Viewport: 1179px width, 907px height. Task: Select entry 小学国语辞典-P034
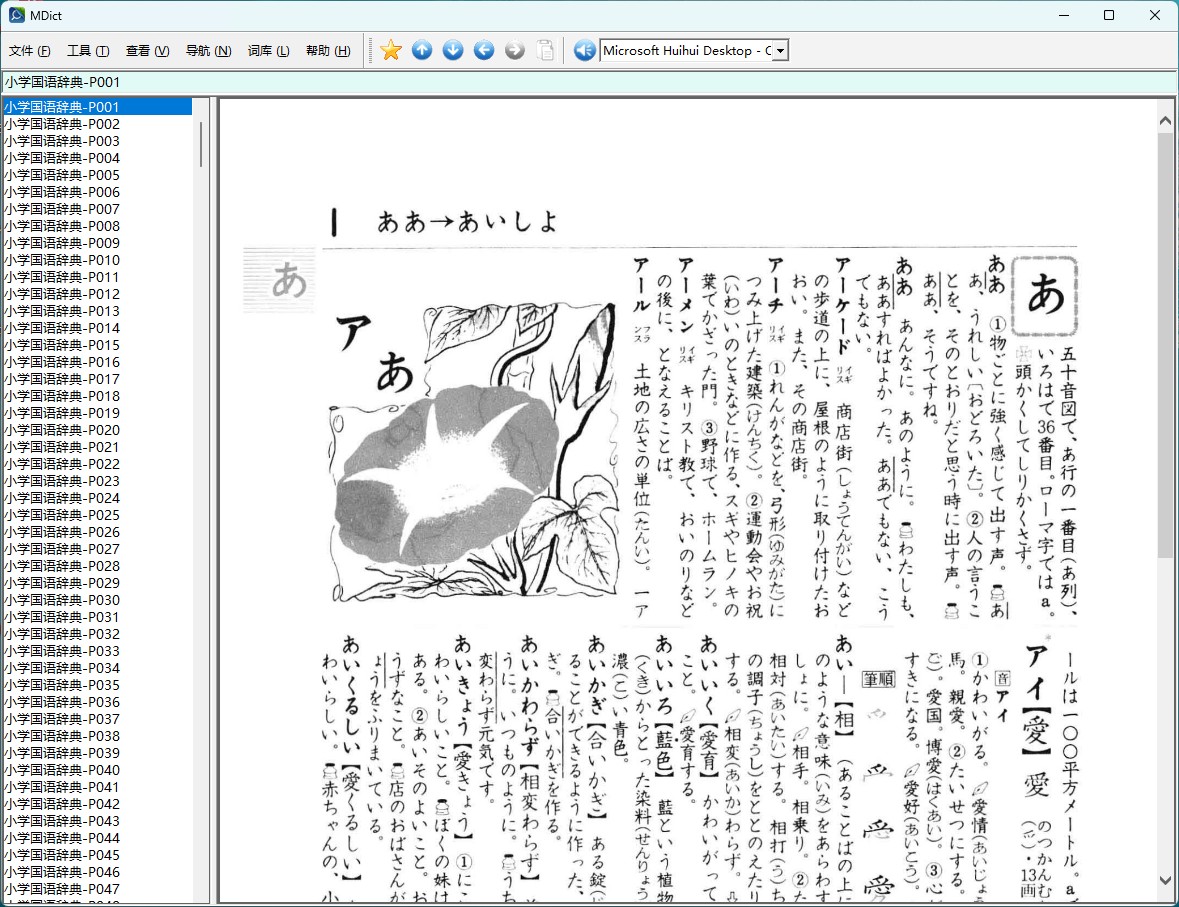coord(97,668)
